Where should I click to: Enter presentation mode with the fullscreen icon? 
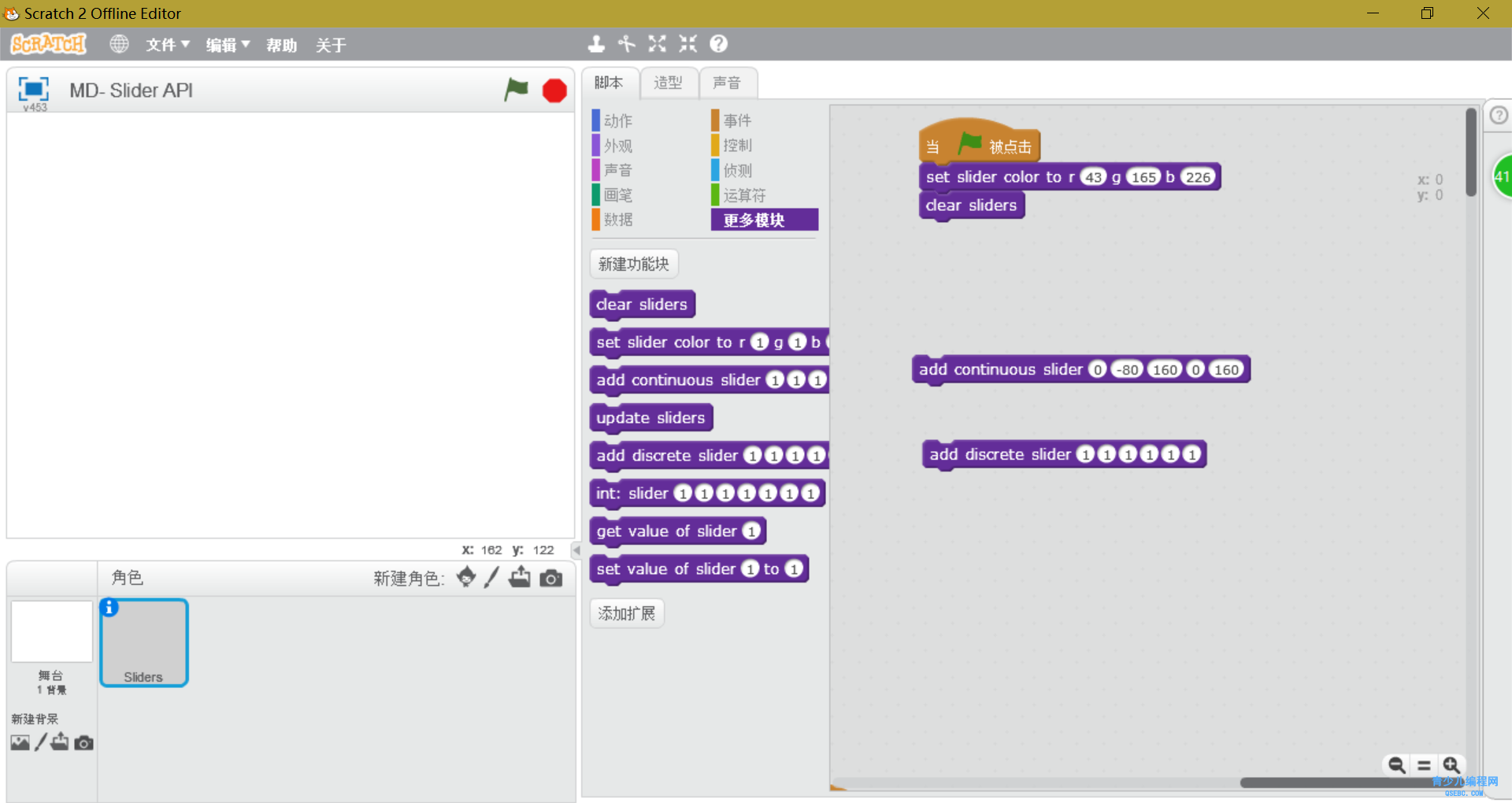33,89
